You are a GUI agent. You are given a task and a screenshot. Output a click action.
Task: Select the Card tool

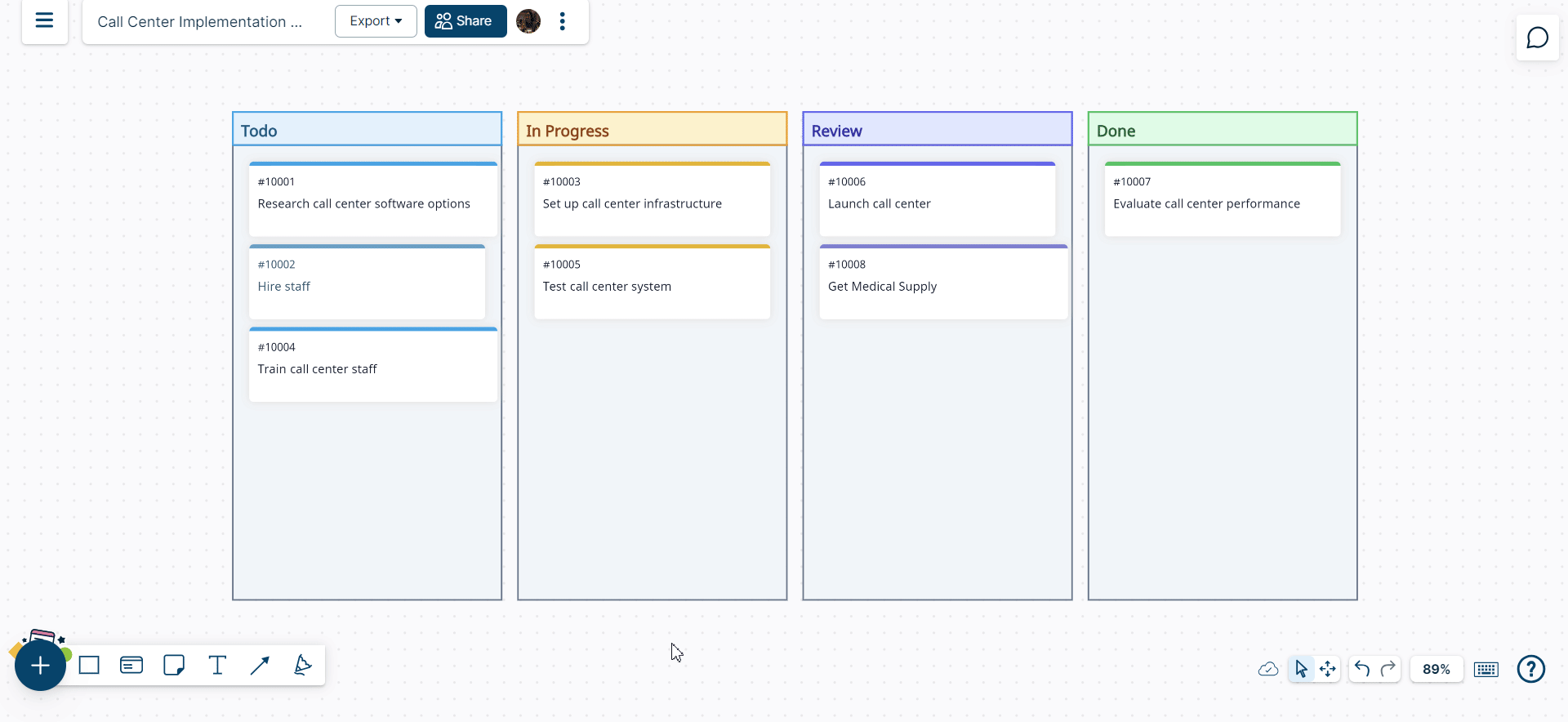[131, 666]
